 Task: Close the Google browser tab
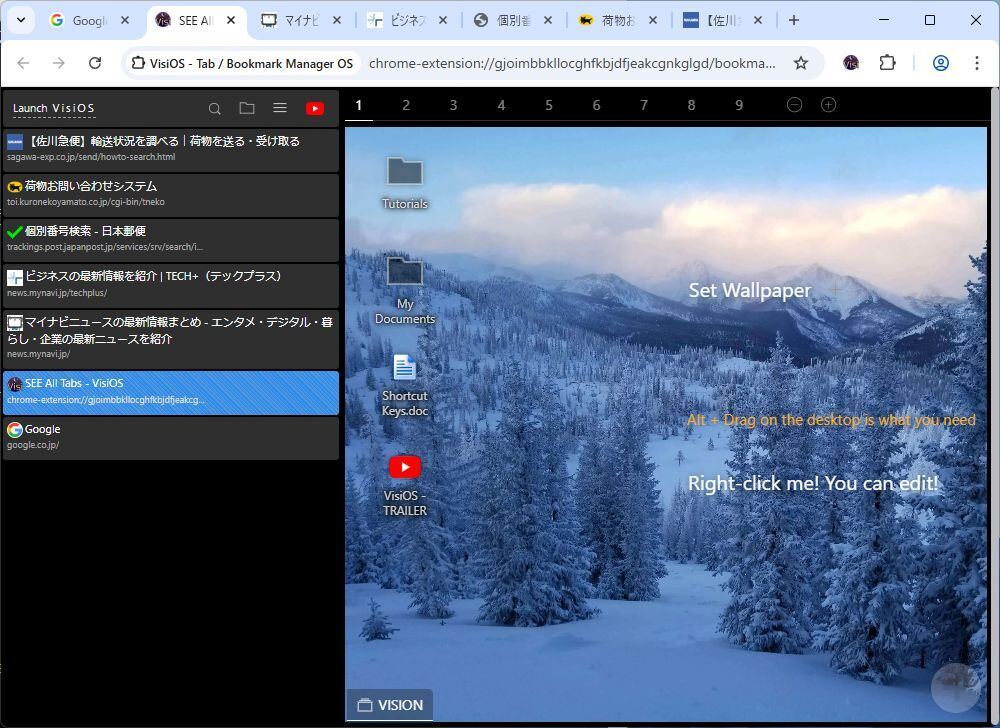point(125,20)
